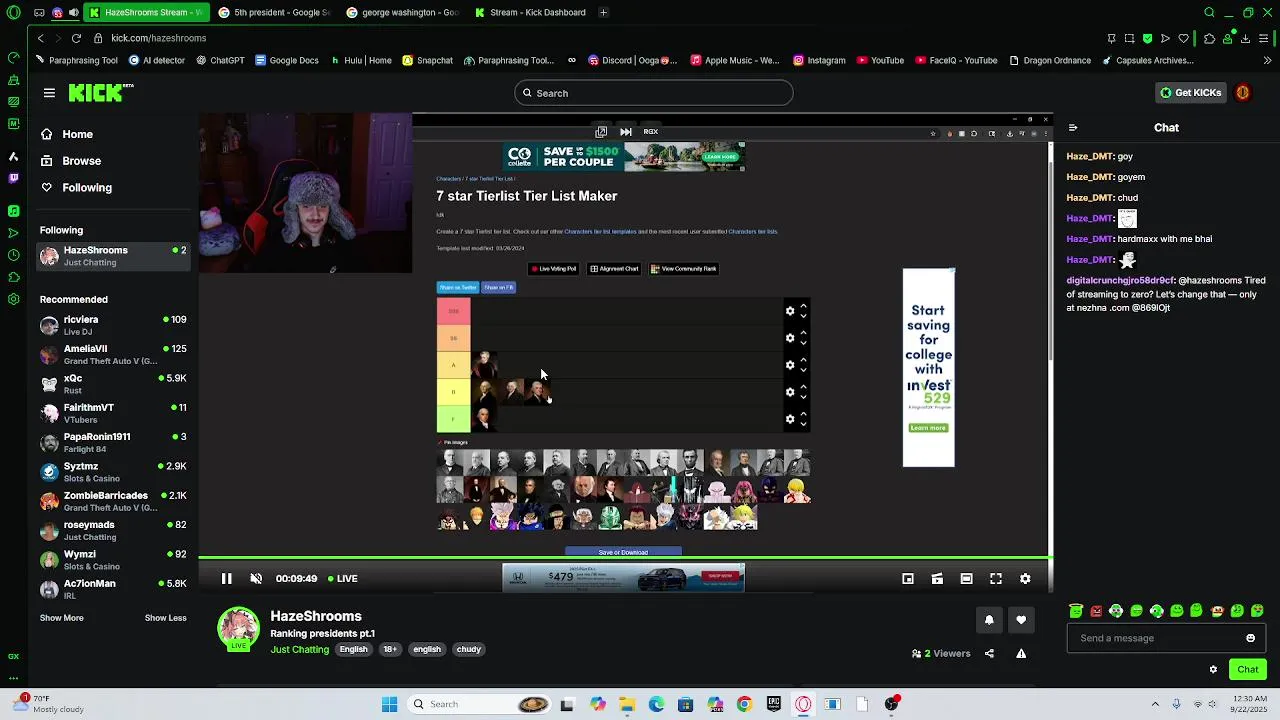Open the emote picker in chat
The width and height of the screenshot is (1280, 720).
click(x=1250, y=638)
